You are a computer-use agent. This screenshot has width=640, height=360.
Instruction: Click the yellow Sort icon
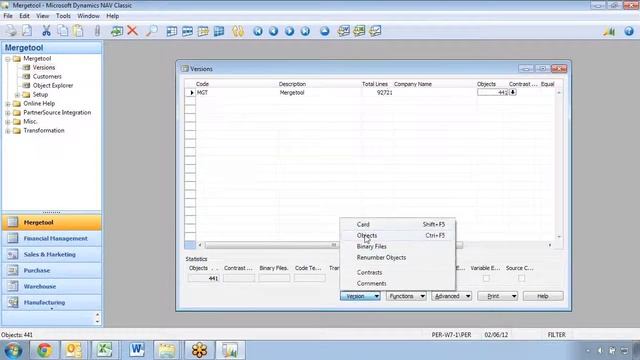238,31
